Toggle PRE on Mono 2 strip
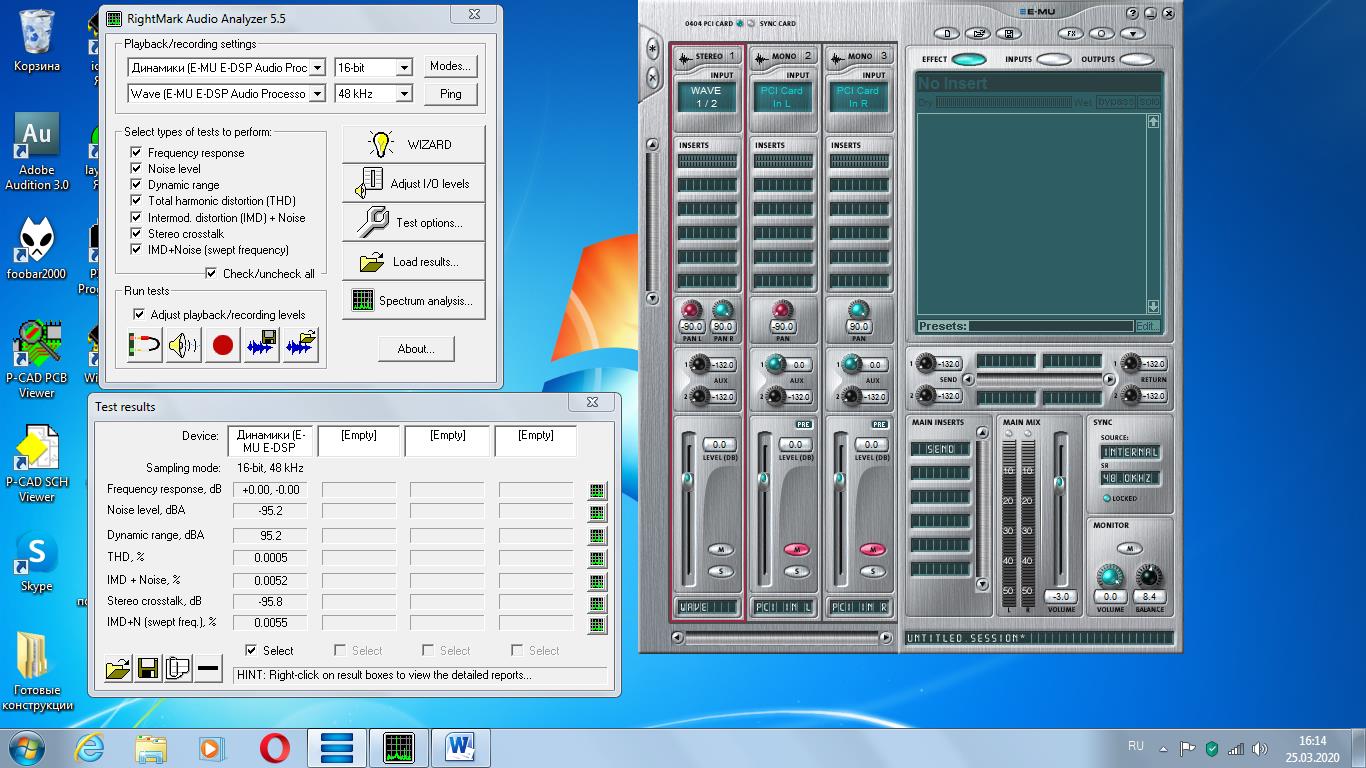 click(803, 424)
